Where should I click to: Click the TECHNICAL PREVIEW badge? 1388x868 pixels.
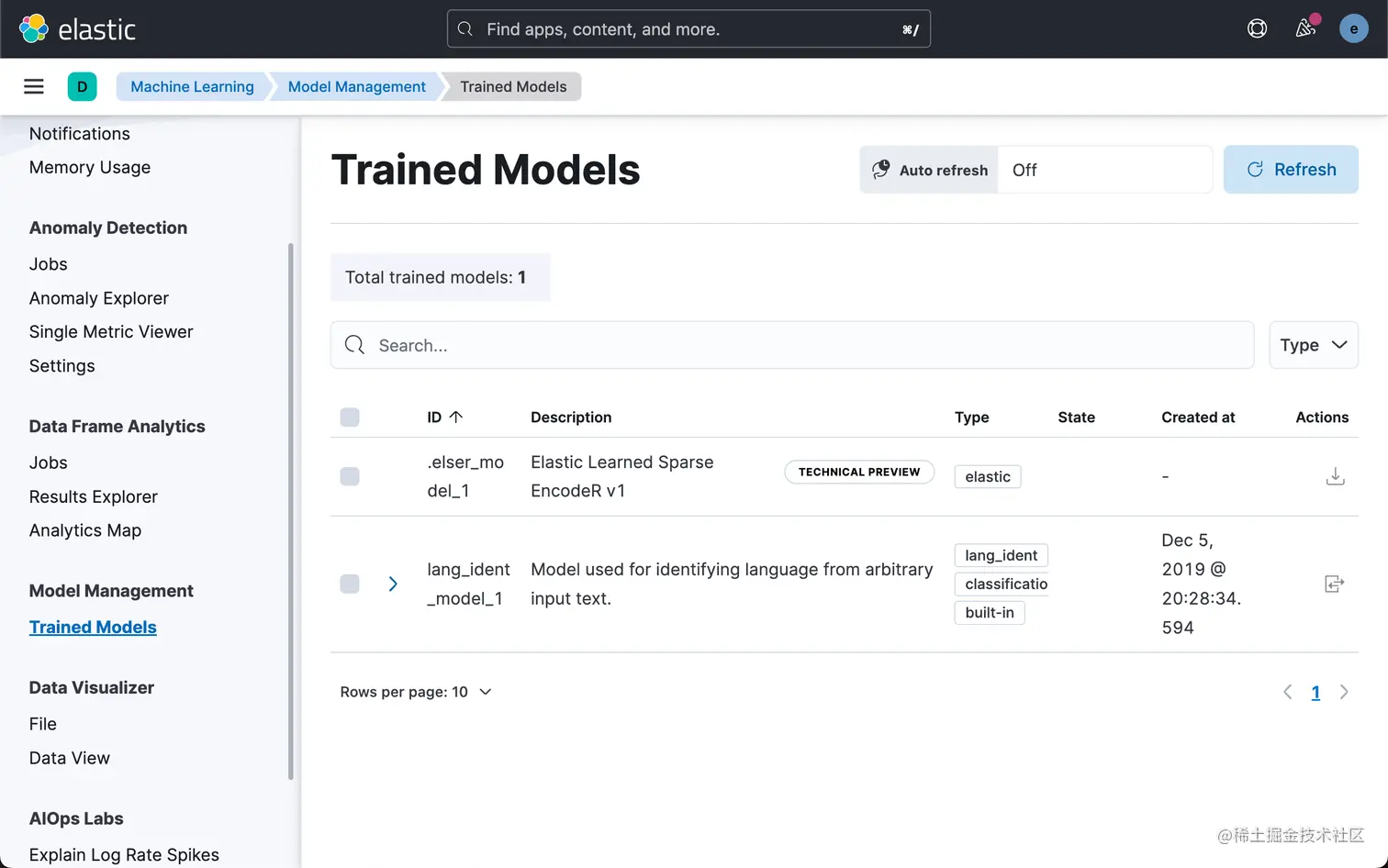(859, 472)
